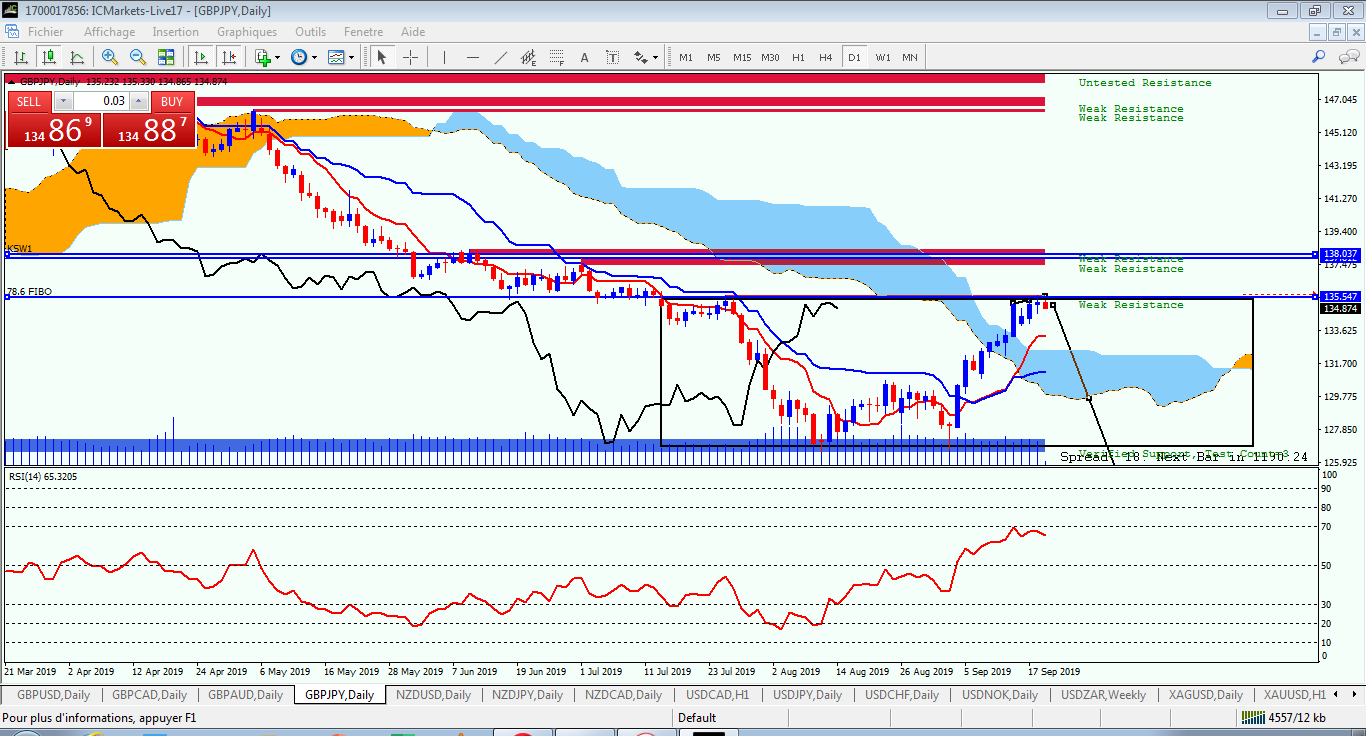Image resolution: width=1366 pixels, height=736 pixels.
Task: Select the text tool
Action: (x=585, y=57)
